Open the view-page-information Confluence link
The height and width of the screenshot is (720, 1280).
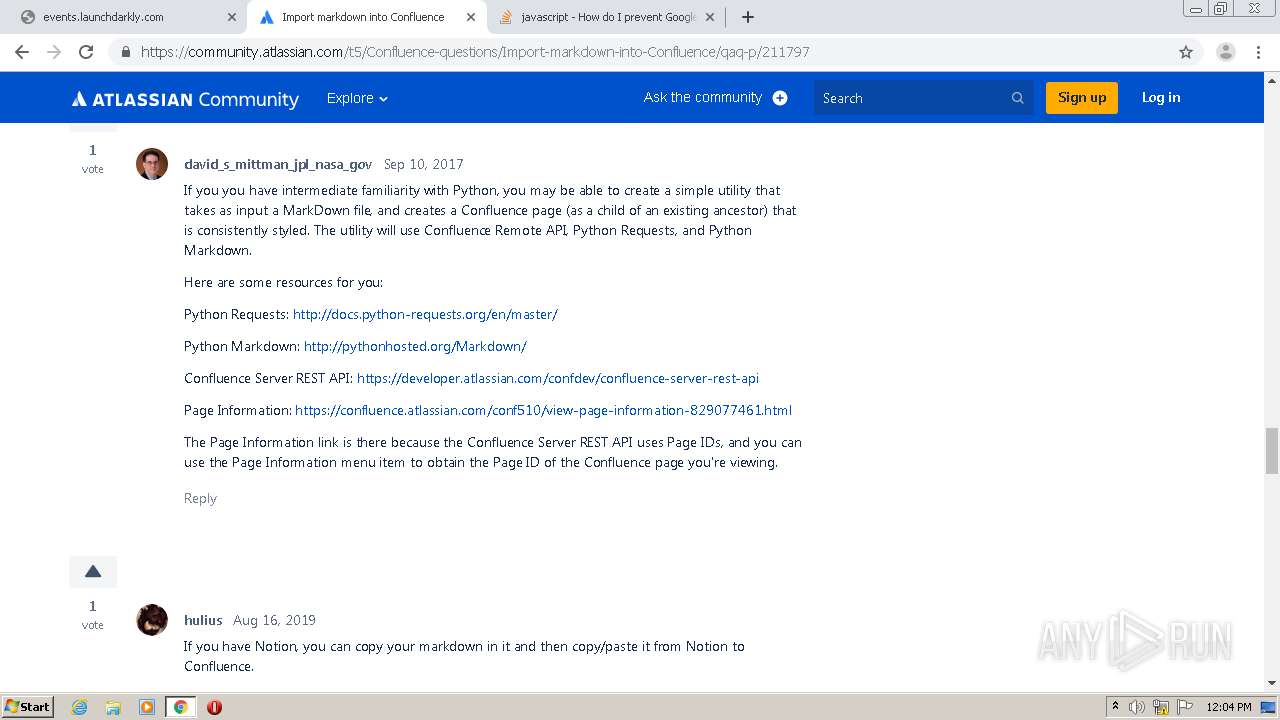pos(544,410)
